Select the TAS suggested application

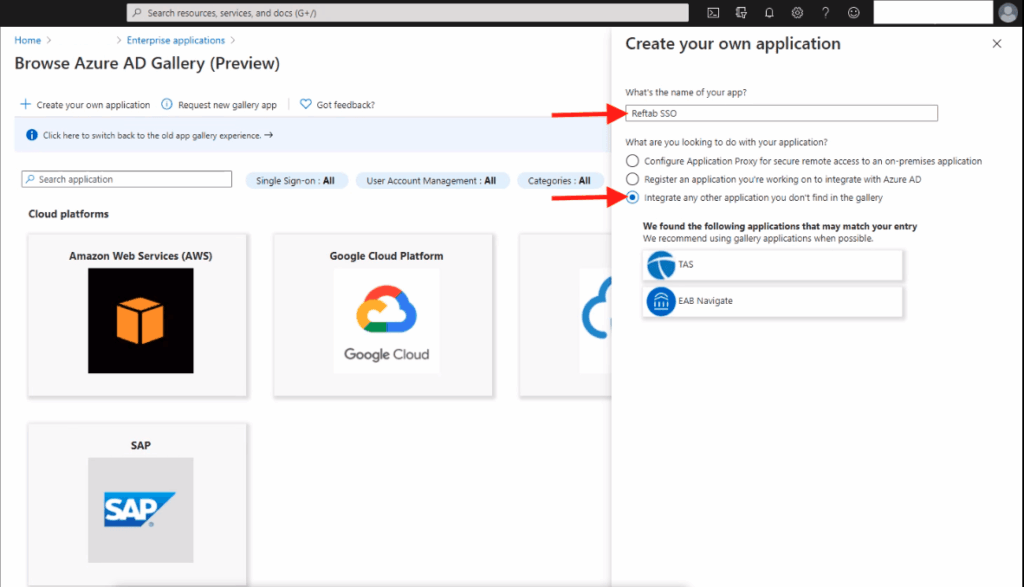pyautogui.click(x=772, y=265)
